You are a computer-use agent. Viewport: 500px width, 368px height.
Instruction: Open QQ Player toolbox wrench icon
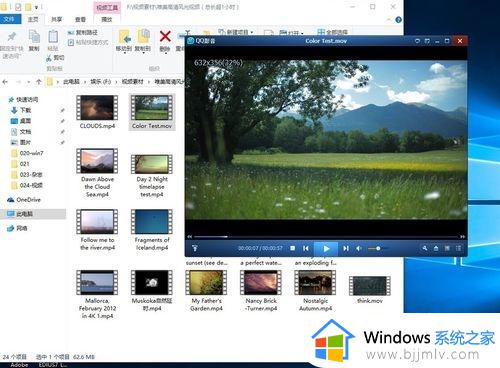[425, 248]
